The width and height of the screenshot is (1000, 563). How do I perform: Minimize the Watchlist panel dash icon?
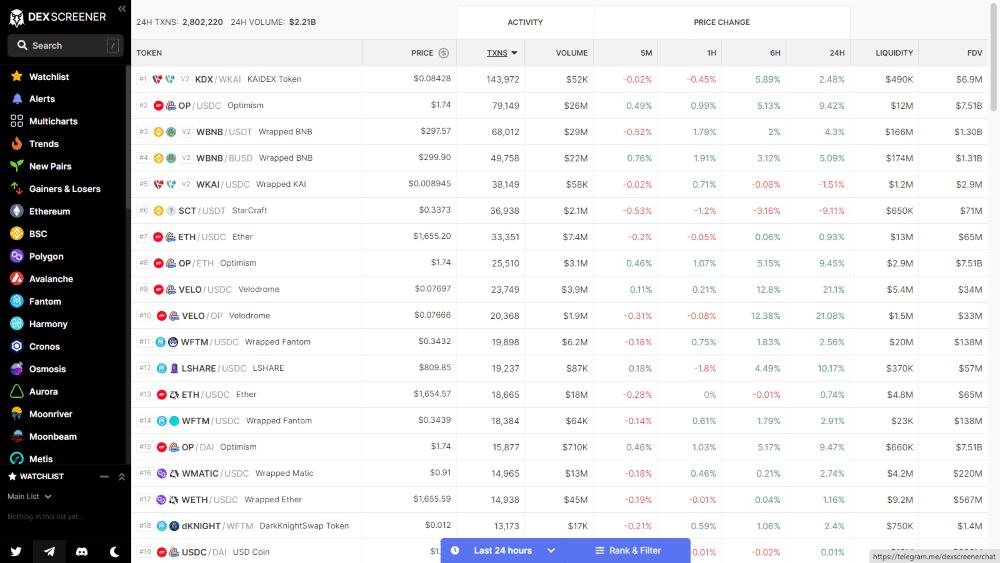(x=104, y=477)
